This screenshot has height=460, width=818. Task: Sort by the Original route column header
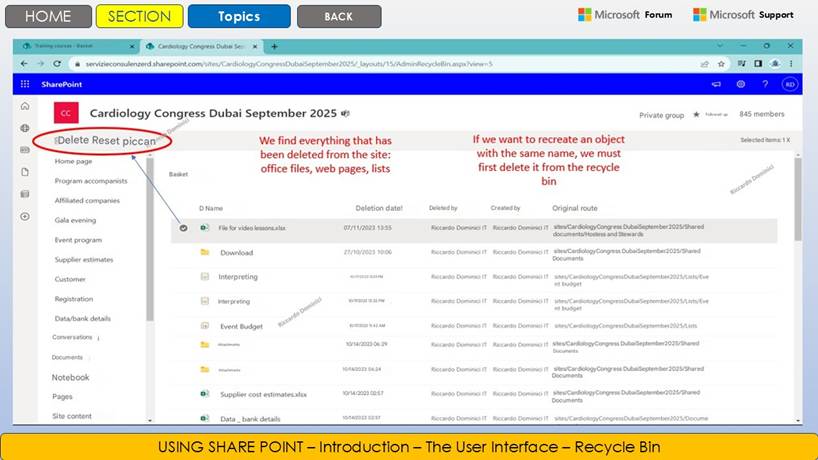coord(575,208)
